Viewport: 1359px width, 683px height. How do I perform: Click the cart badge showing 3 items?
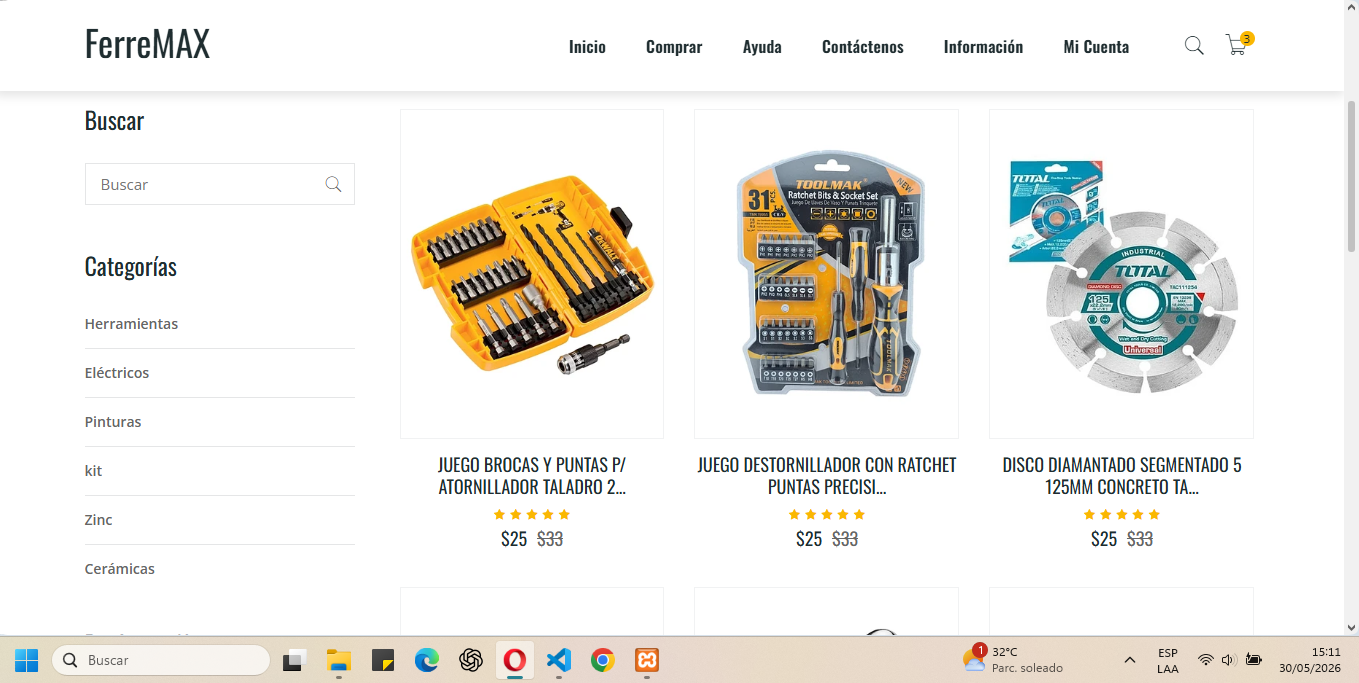pyautogui.click(x=1247, y=38)
